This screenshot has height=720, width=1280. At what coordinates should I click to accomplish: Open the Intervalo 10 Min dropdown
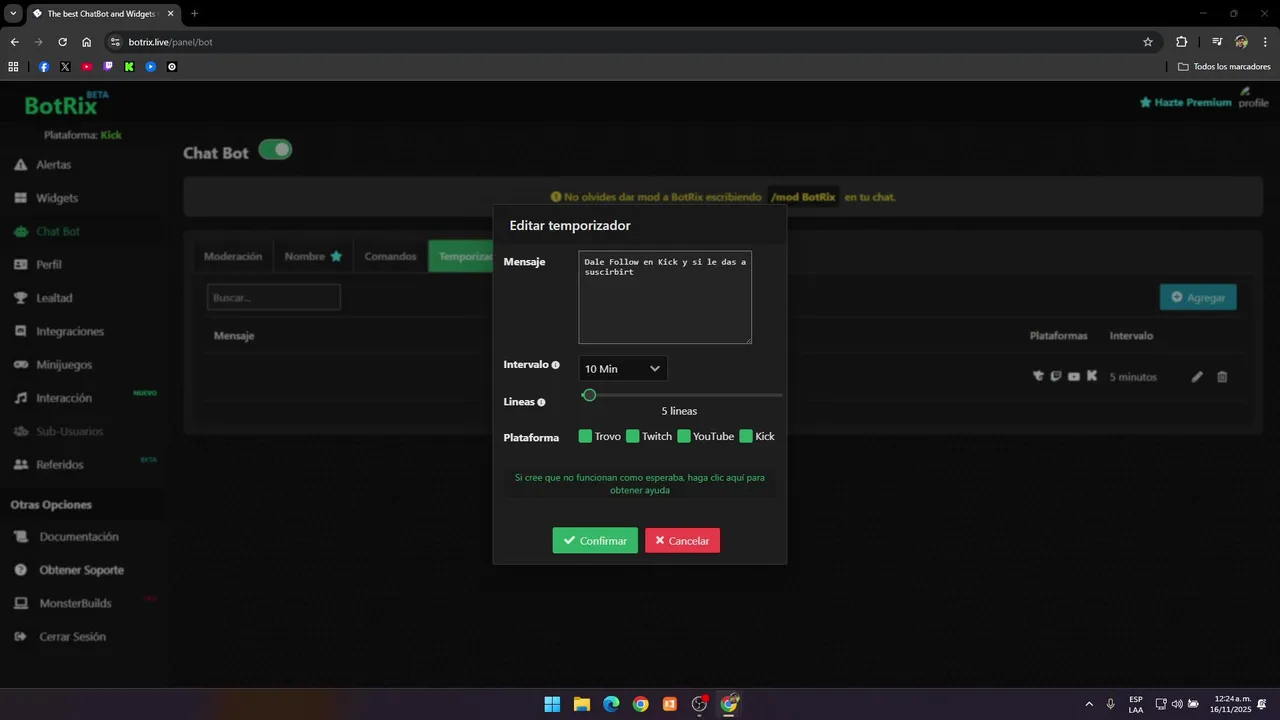(623, 369)
